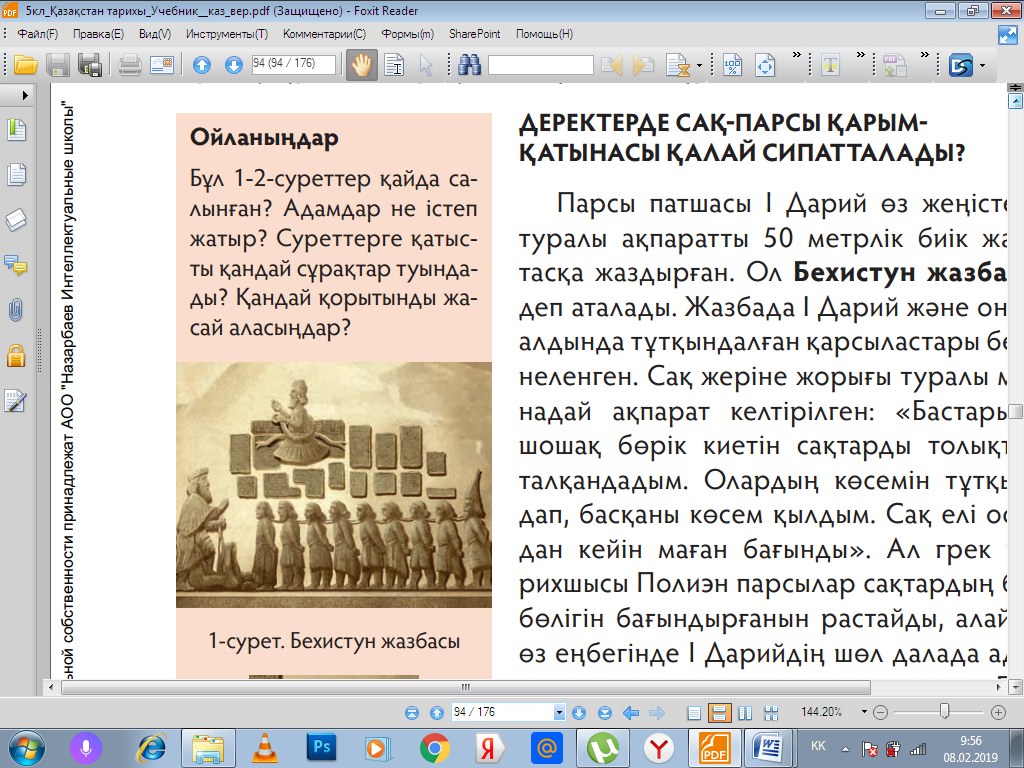Click the Previous View blue left arrow
The width and height of the screenshot is (1024, 768).
click(630, 712)
